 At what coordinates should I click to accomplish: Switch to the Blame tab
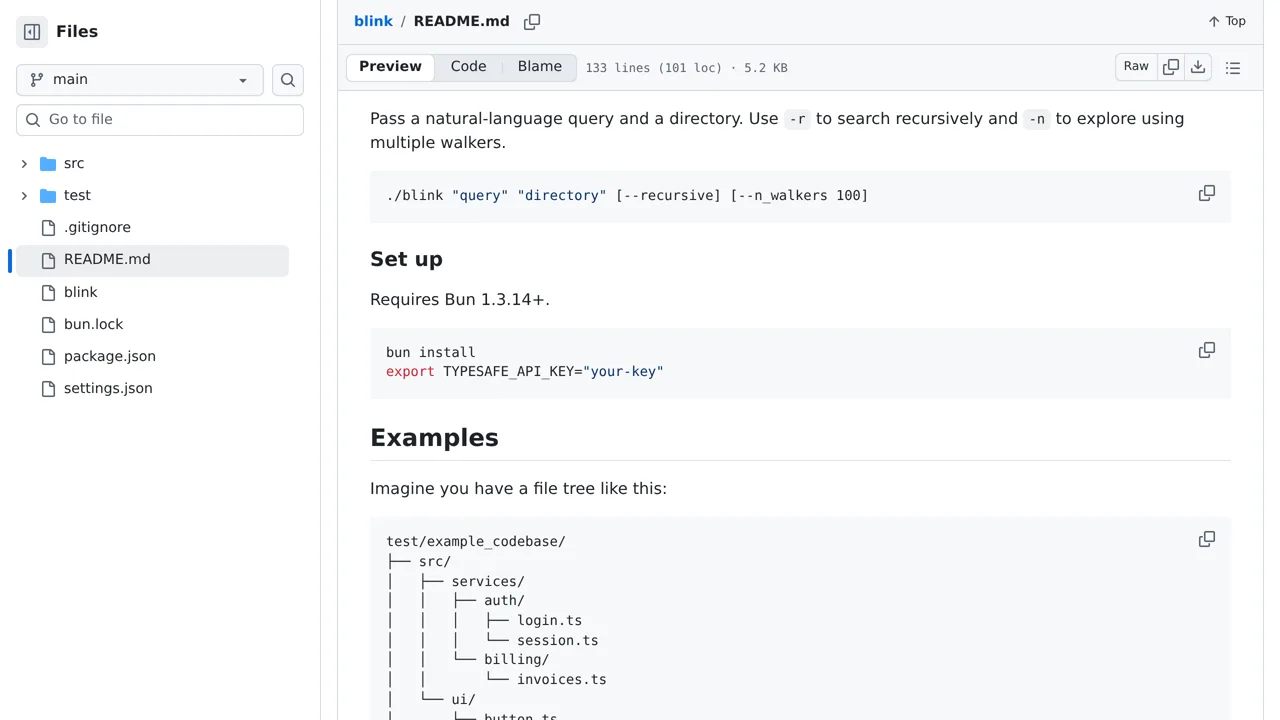pos(540,67)
